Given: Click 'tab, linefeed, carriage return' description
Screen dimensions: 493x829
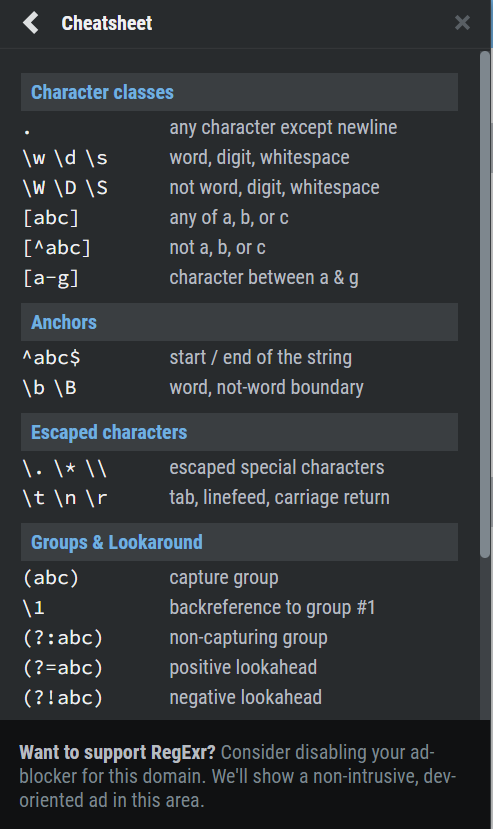Looking at the screenshot, I should [x=279, y=498].
